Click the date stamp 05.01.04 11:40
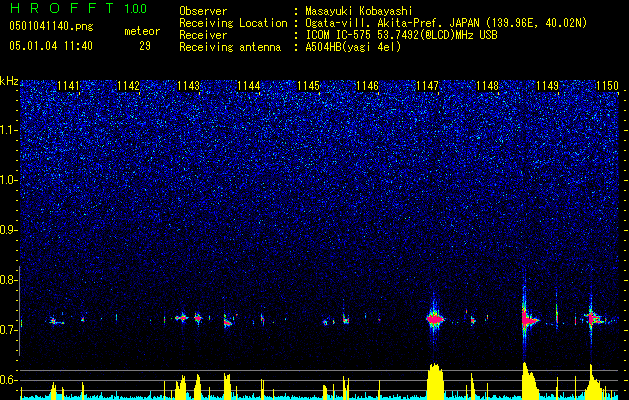Viewport: 629px width, 400px height. click(51, 46)
